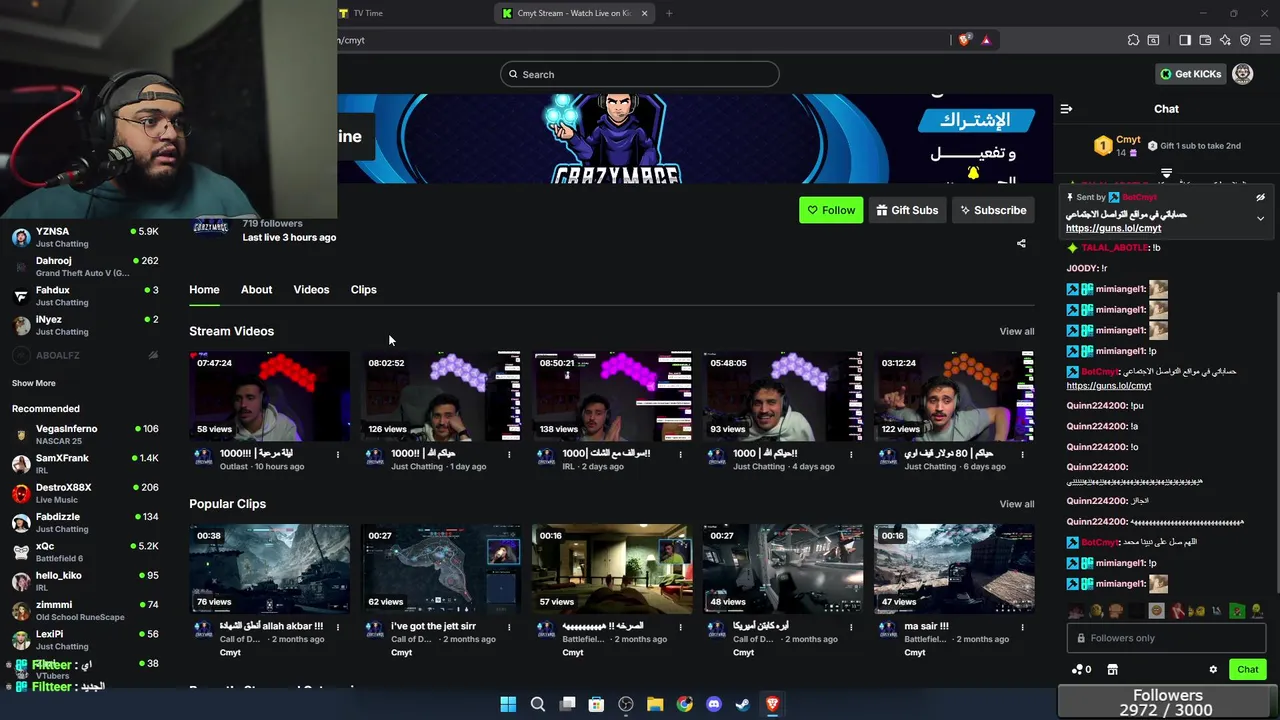Focus the Kick Search field
The height and width of the screenshot is (720, 1280).
point(639,74)
